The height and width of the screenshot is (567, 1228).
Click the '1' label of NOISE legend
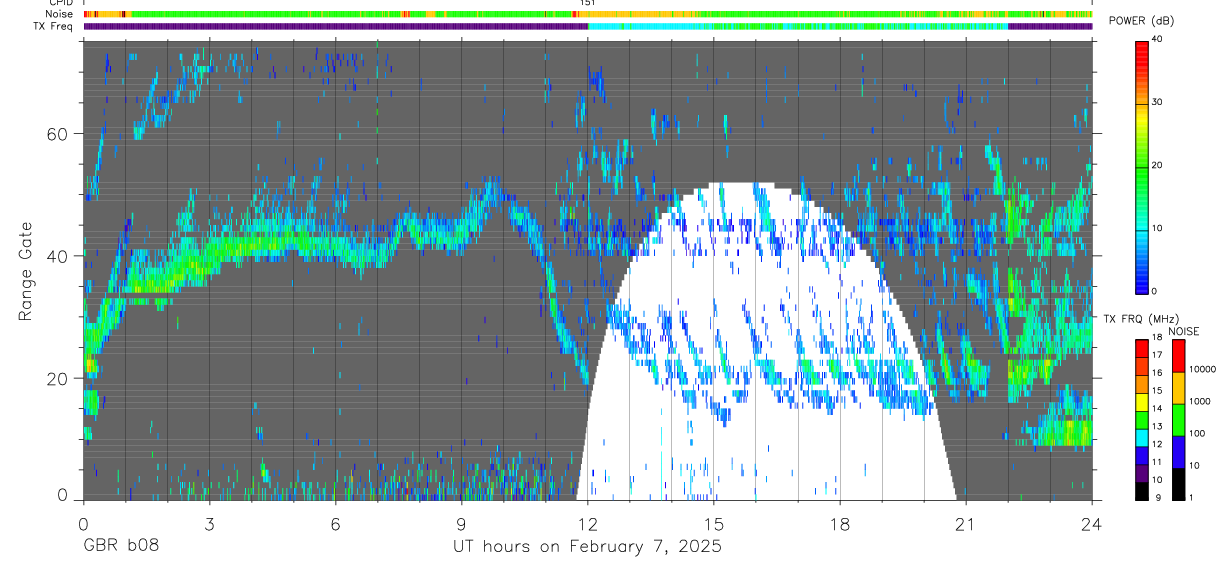coord(1191,497)
